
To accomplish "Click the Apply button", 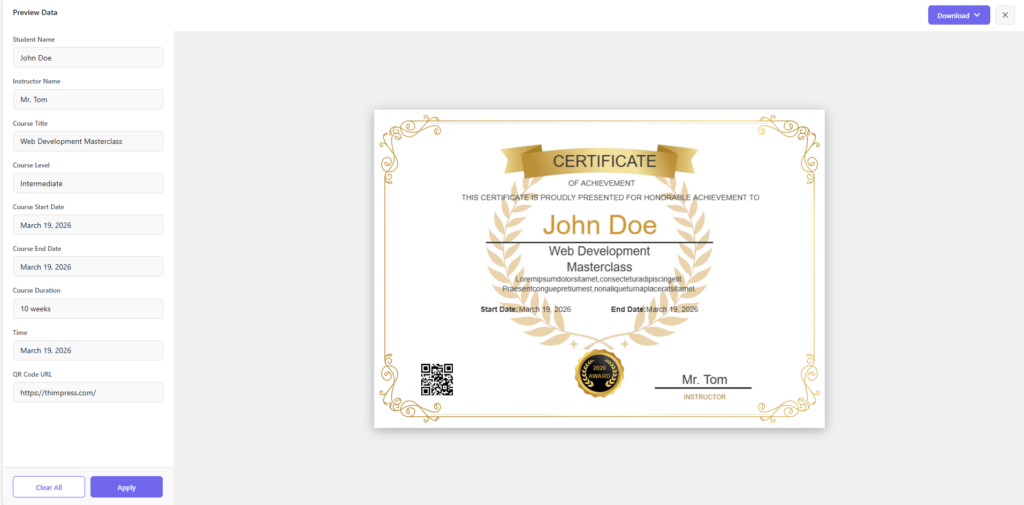I will point(126,487).
